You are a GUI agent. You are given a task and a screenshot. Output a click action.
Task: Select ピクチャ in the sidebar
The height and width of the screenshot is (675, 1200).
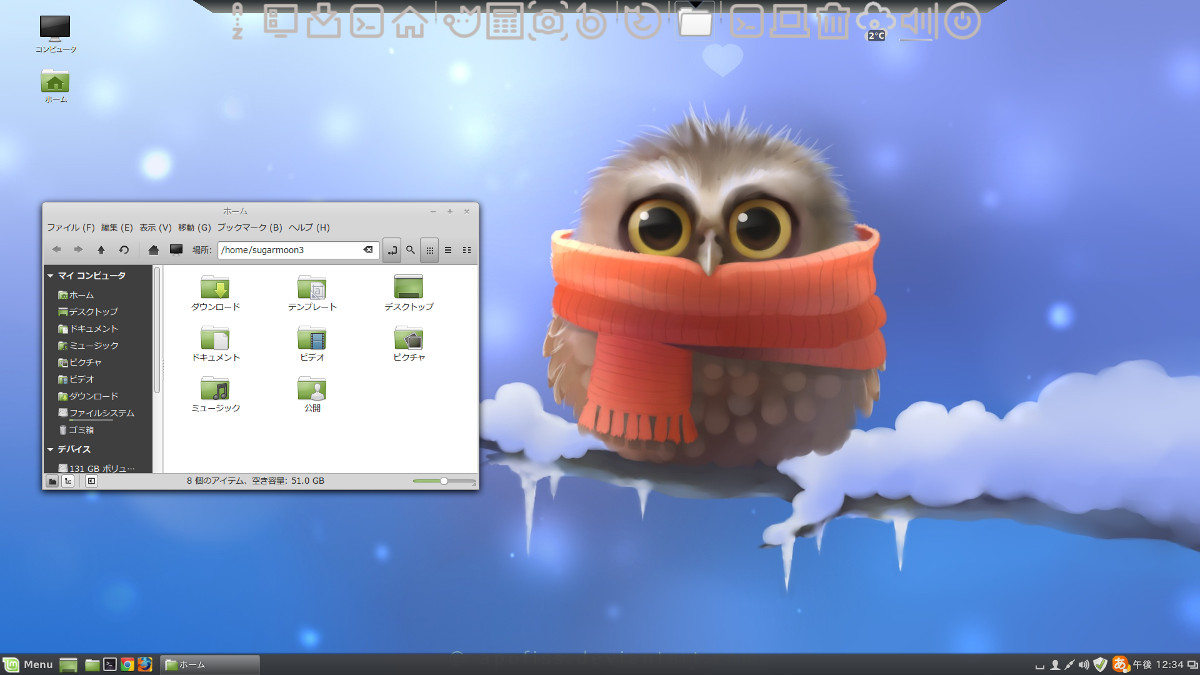click(x=80, y=363)
